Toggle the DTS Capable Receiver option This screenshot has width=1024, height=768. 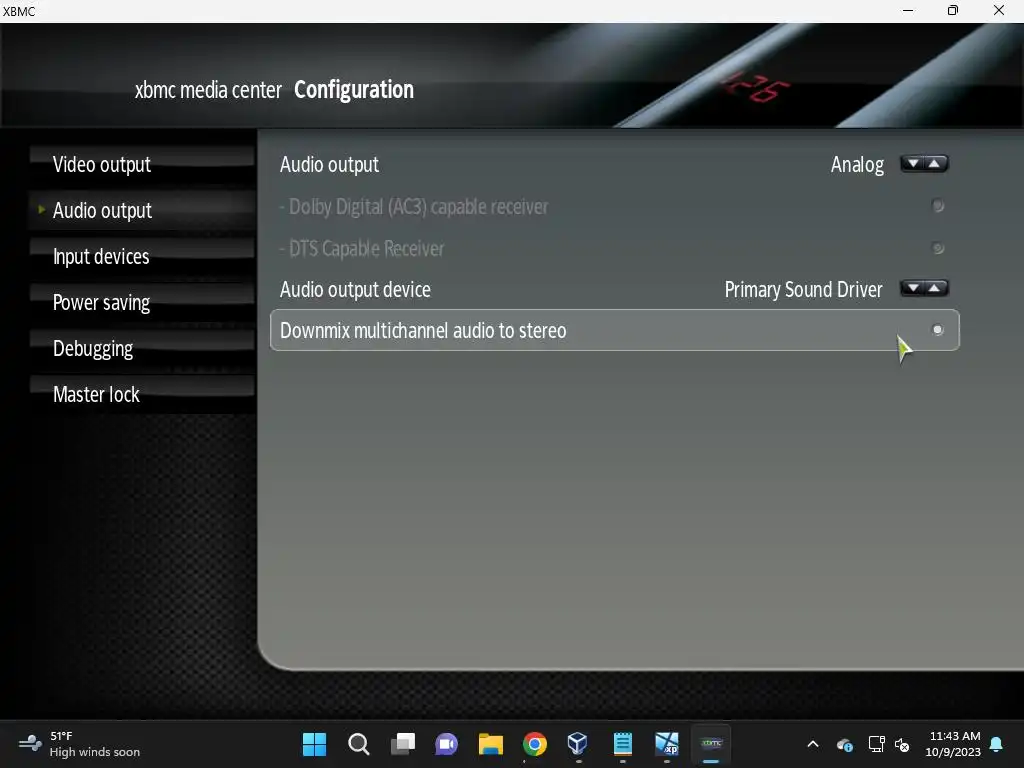pyautogui.click(x=938, y=248)
